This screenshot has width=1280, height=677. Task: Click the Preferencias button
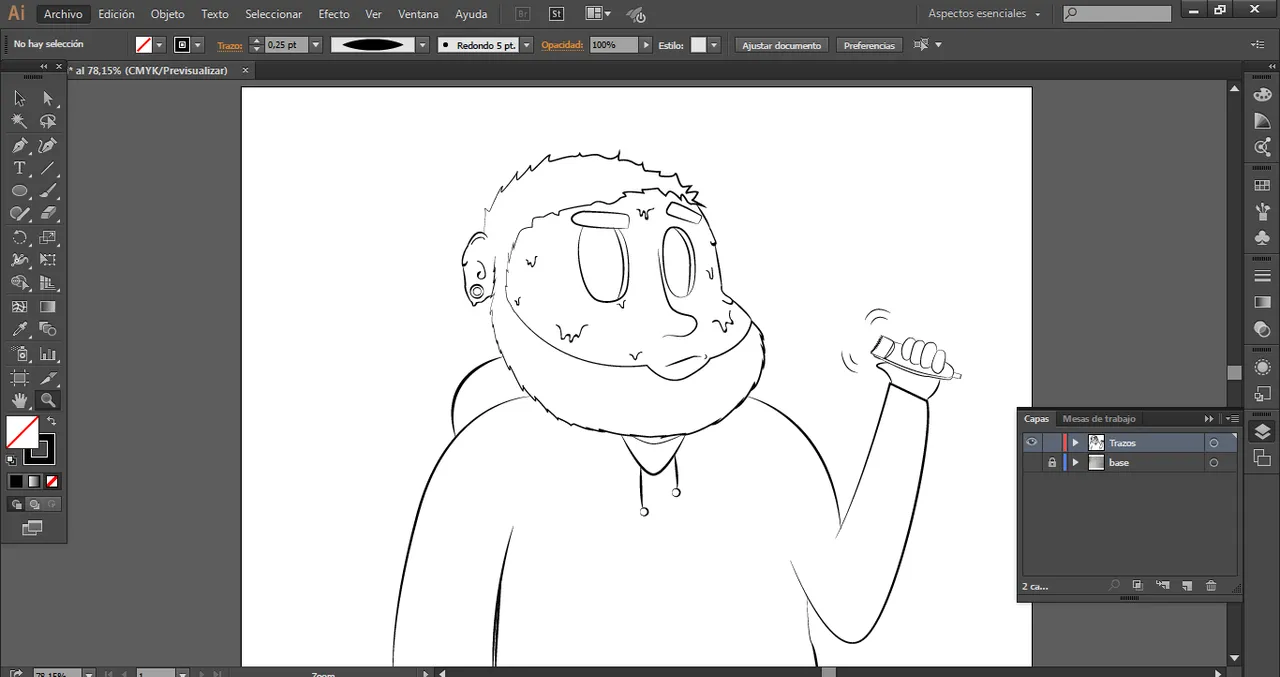click(869, 46)
